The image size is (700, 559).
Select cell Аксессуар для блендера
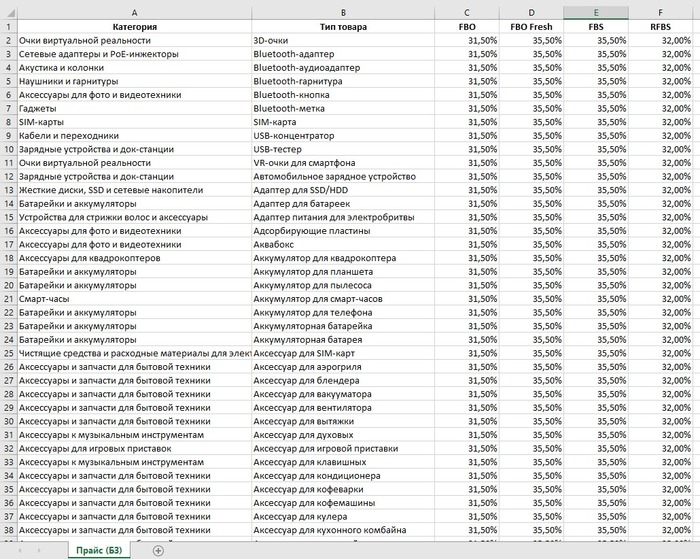tap(343, 381)
